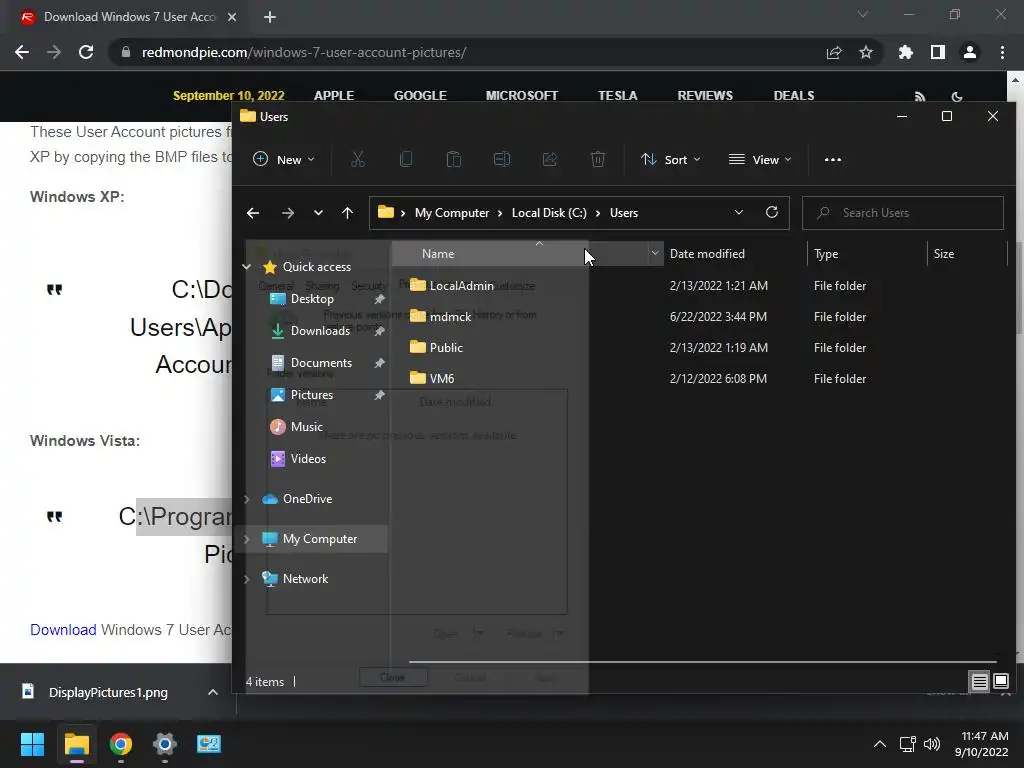Click the Copy icon in Explorer toolbar
The height and width of the screenshot is (768, 1024).
[x=406, y=159]
